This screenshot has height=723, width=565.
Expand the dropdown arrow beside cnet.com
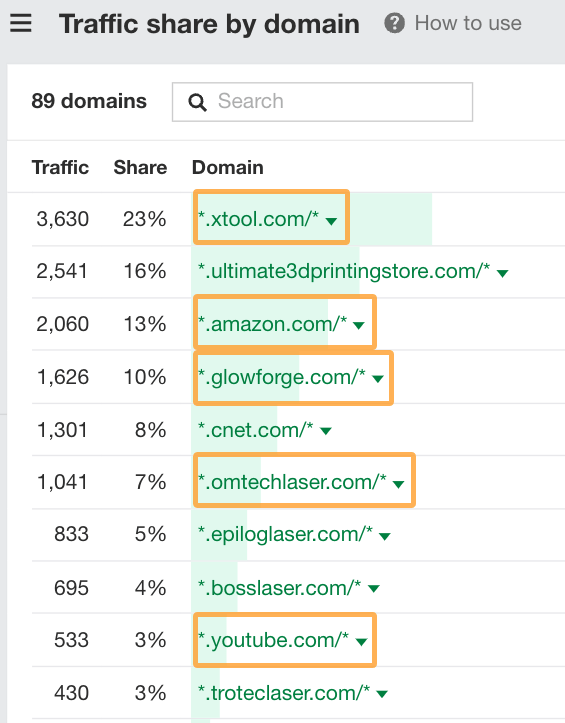click(x=326, y=432)
